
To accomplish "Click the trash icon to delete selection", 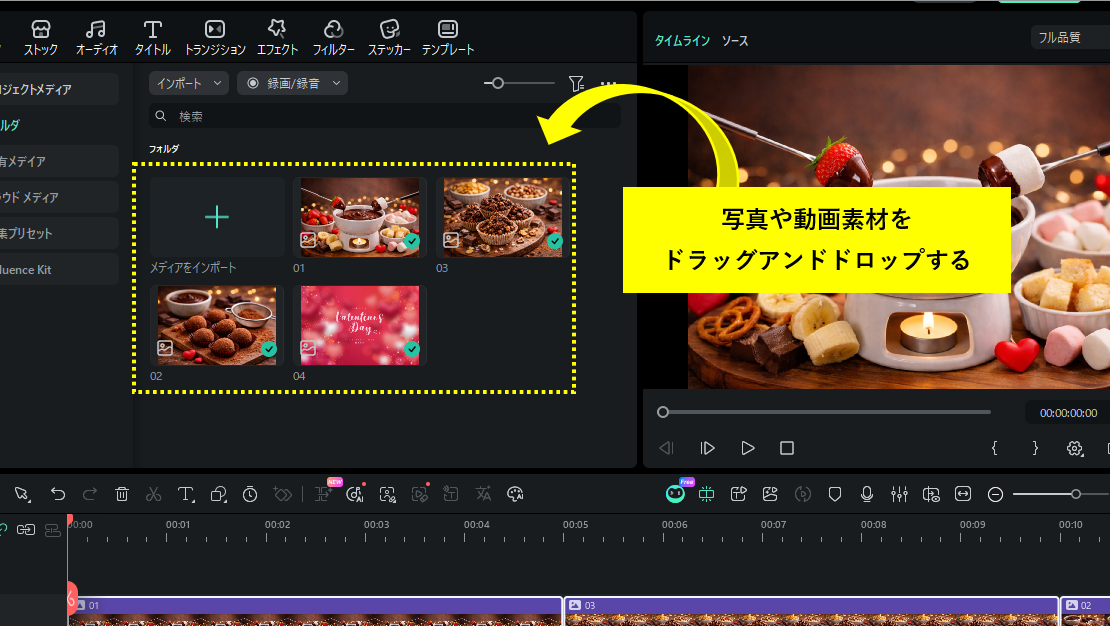I will pyautogui.click(x=120, y=494).
